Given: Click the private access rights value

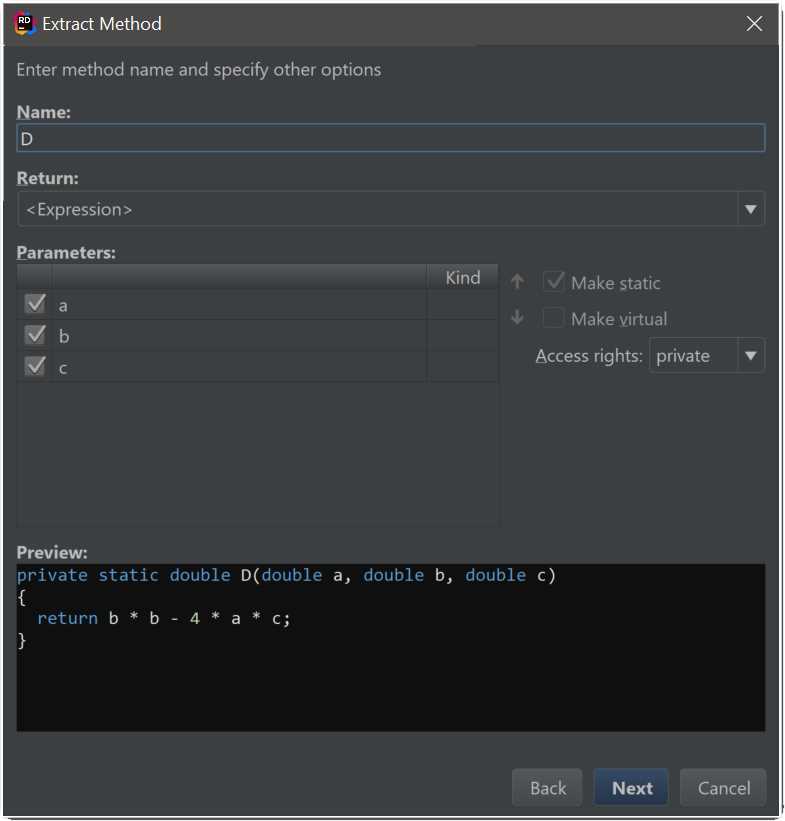Looking at the screenshot, I should point(683,356).
